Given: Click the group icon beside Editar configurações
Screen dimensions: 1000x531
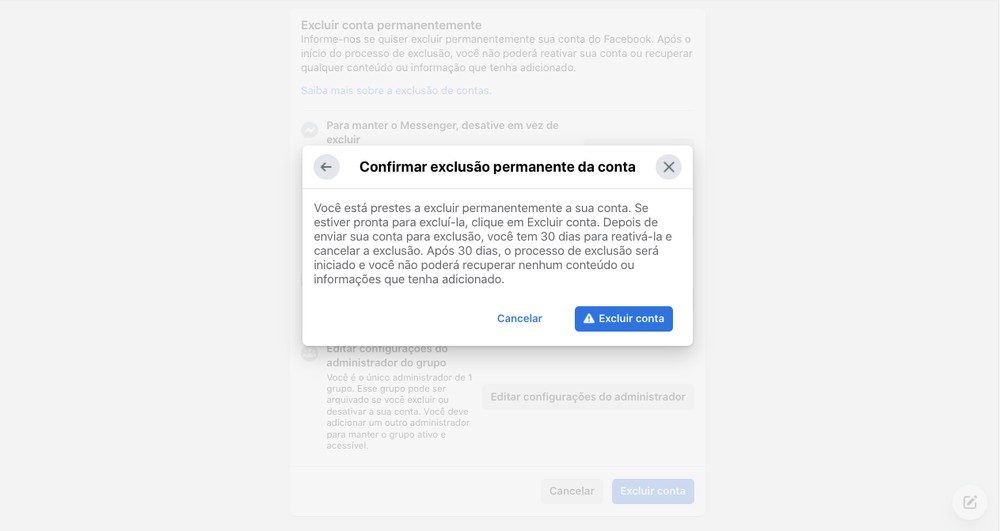Looking at the screenshot, I should [309, 353].
